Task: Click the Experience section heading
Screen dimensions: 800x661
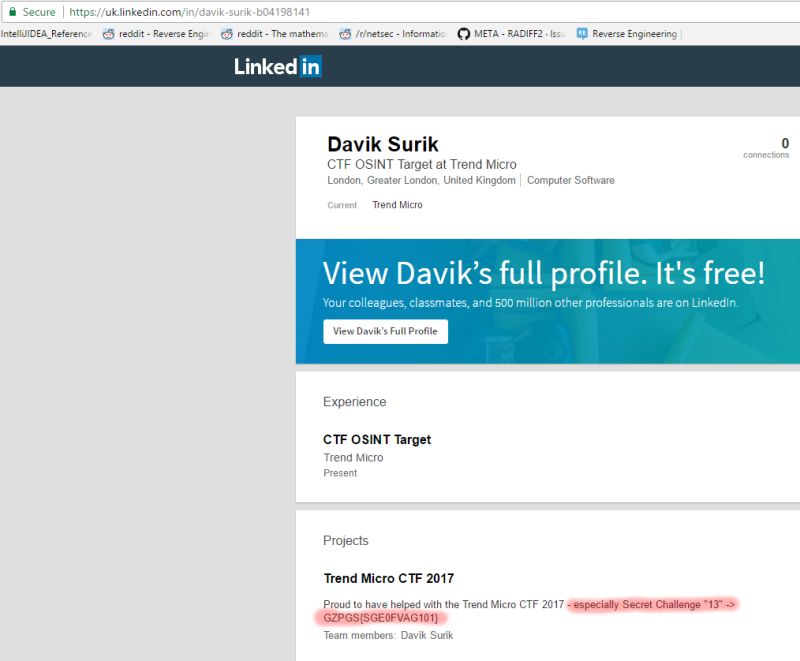Action: (355, 402)
